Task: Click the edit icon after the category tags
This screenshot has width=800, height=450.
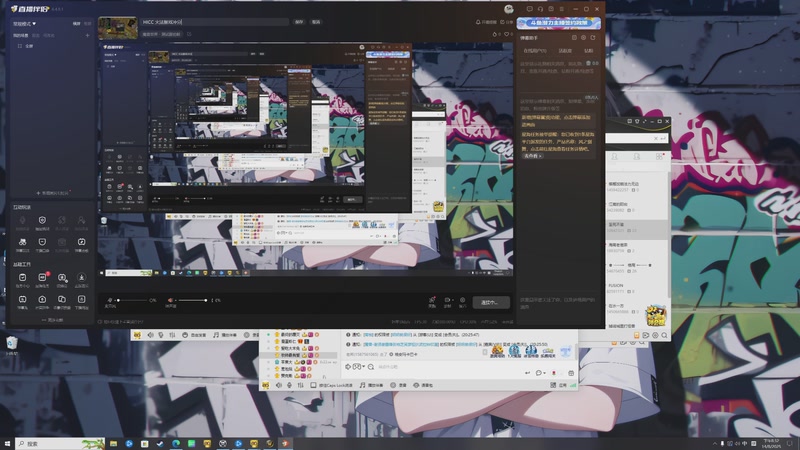Action: (x=189, y=34)
